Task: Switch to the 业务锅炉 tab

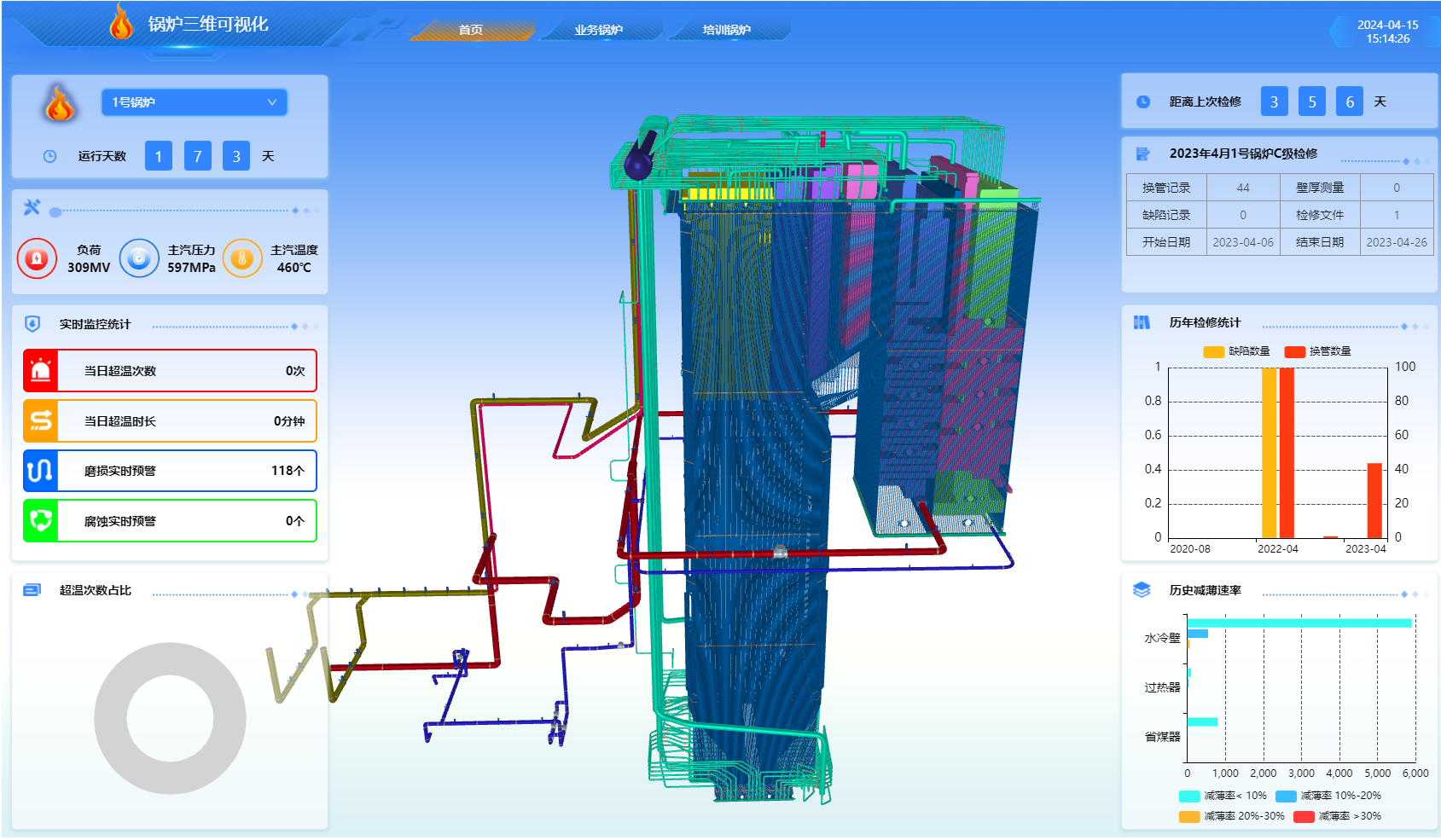Action: click(598, 30)
